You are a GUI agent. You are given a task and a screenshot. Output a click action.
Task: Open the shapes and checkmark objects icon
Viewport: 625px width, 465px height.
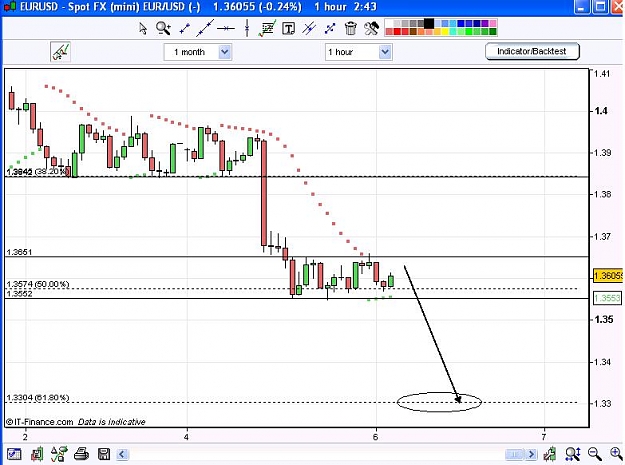coord(59,453)
